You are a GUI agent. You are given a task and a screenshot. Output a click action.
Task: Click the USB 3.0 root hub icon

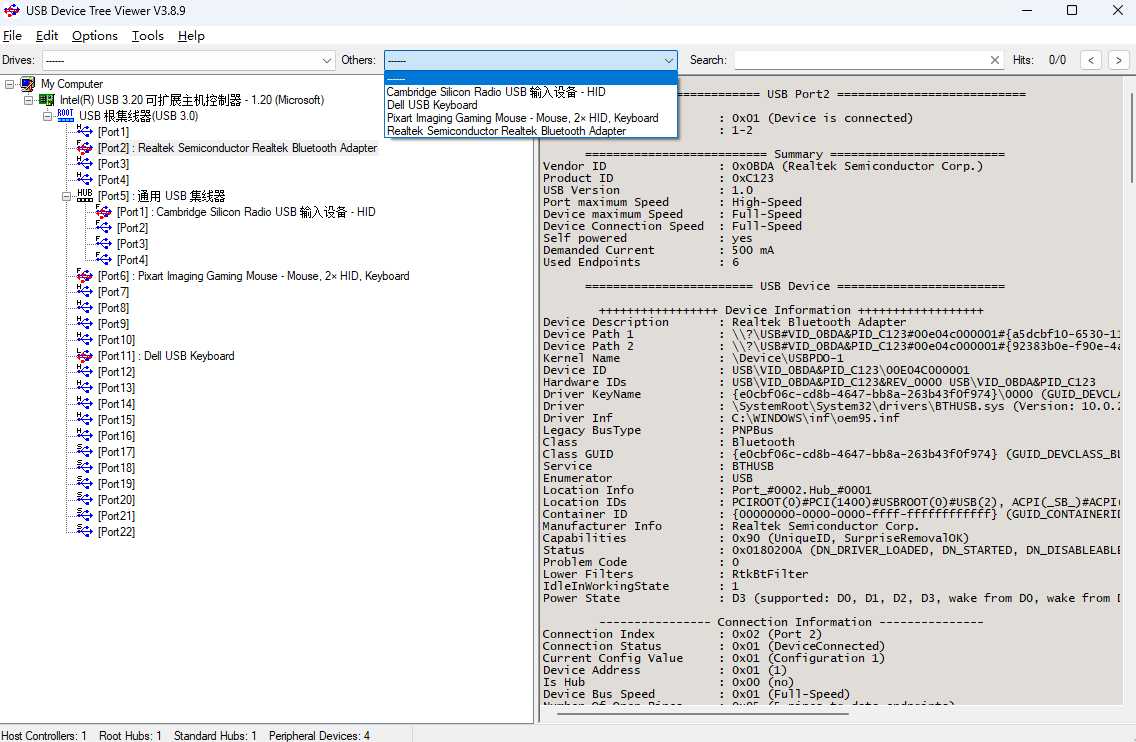point(65,116)
